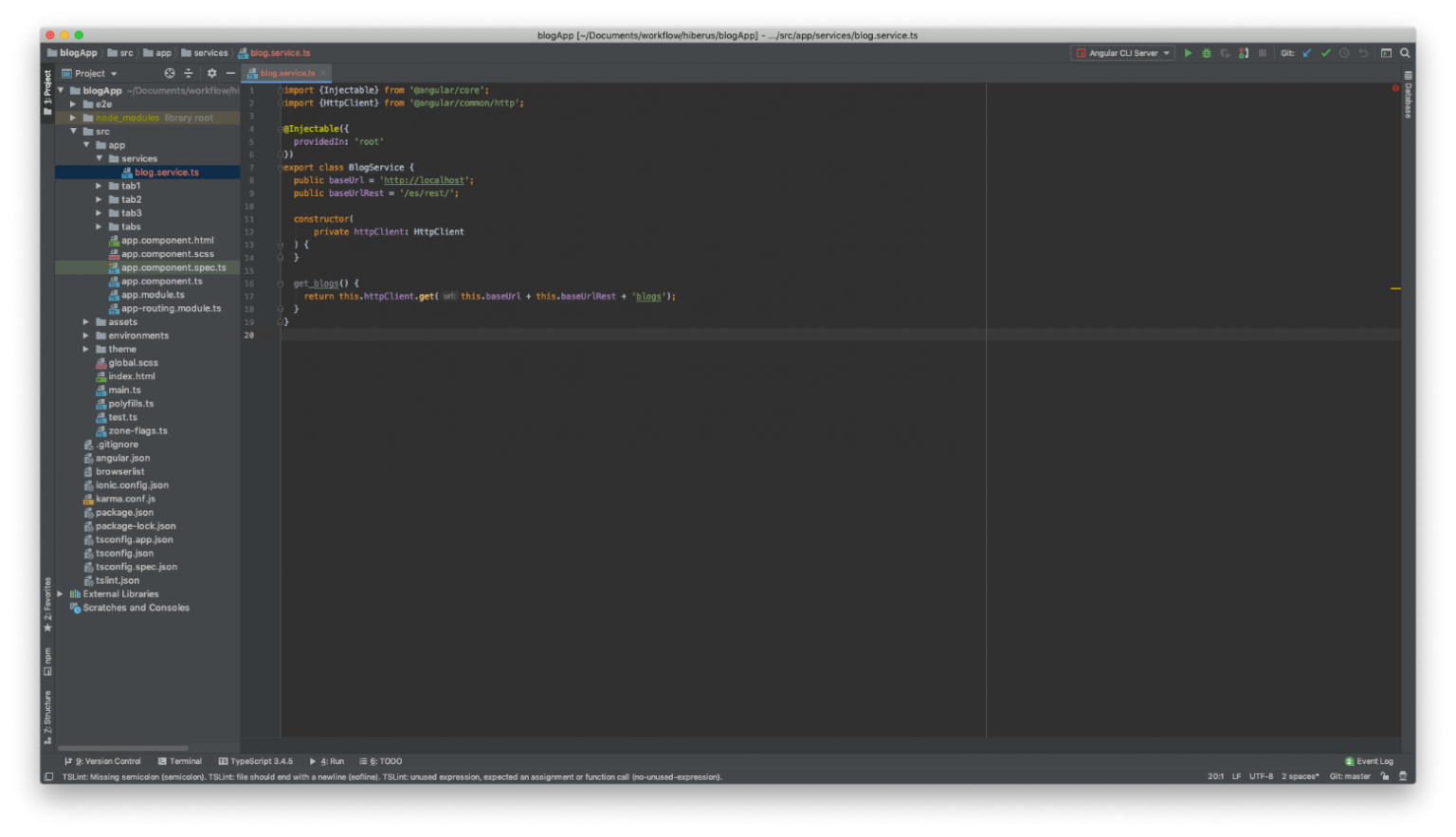
Task: Run the Angular CLI Server with green play icon
Action: pyautogui.click(x=1189, y=53)
